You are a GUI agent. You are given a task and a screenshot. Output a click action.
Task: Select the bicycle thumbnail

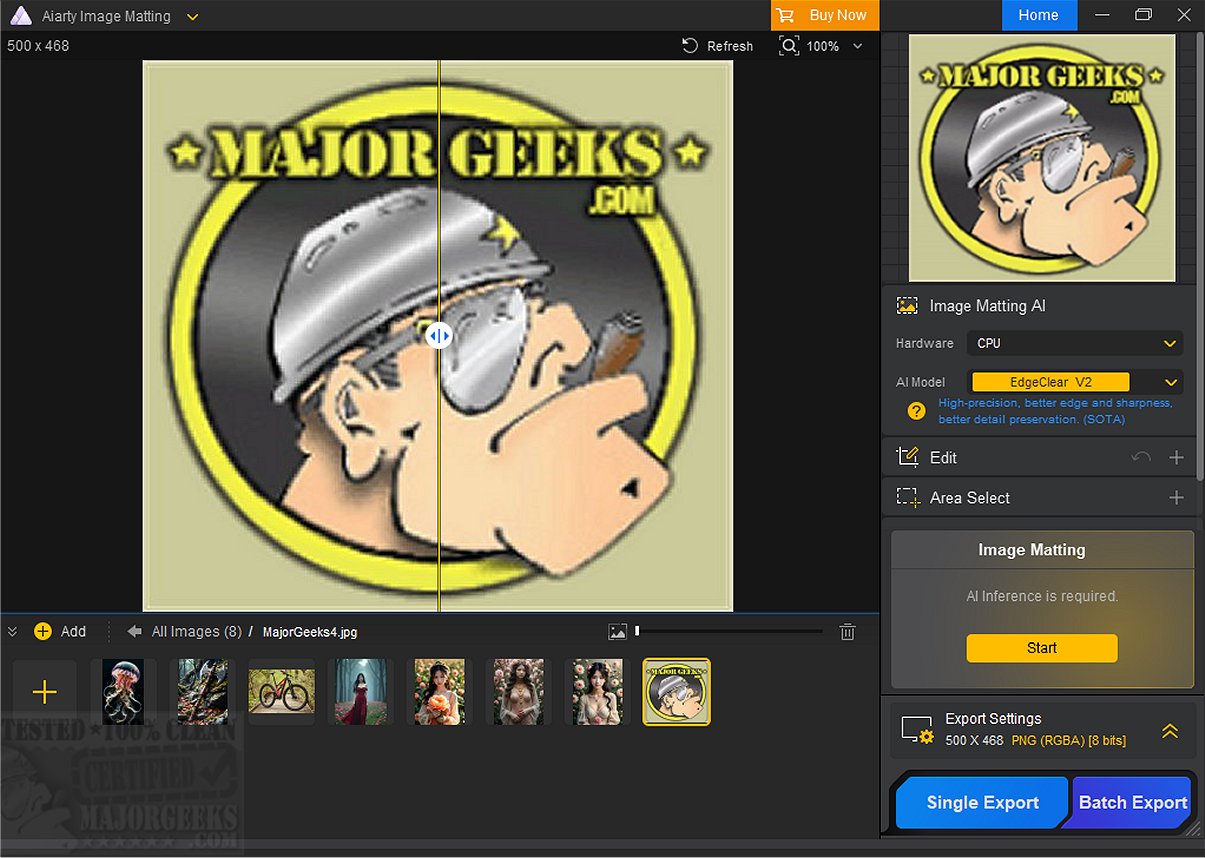click(x=281, y=692)
